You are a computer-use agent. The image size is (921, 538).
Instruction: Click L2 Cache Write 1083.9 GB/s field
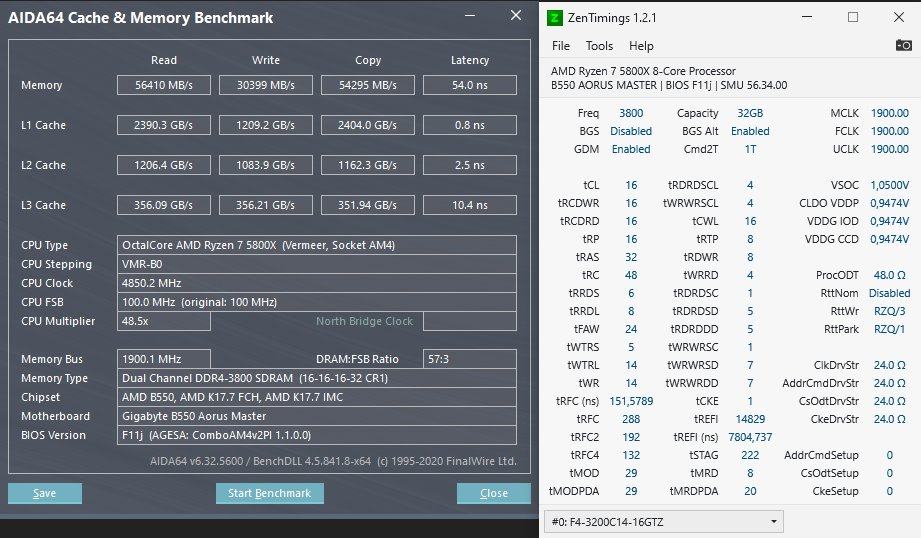coord(265,165)
